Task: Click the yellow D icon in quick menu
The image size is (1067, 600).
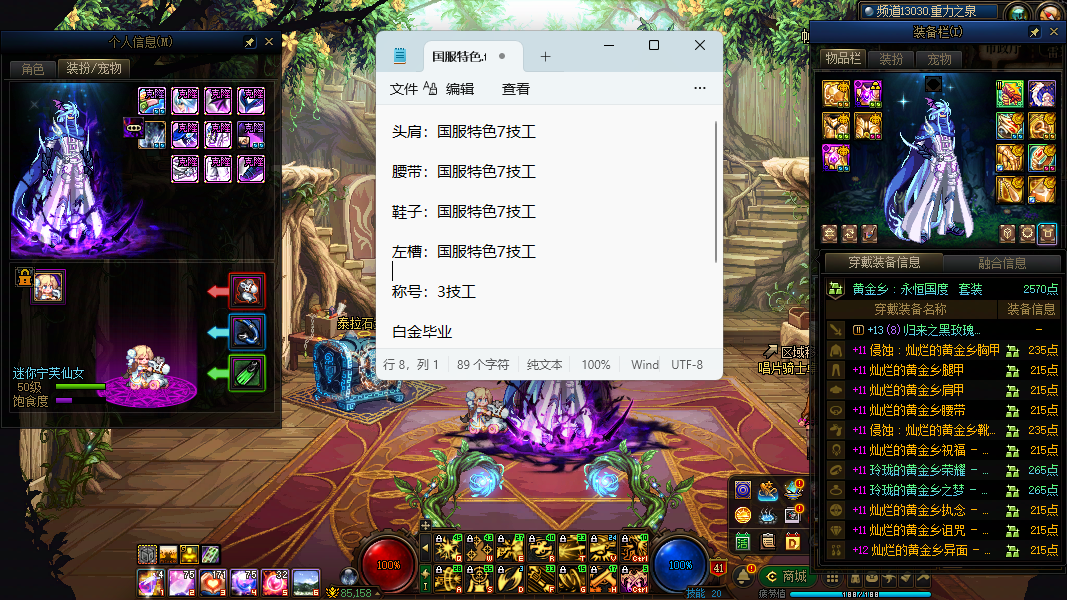Action: click(x=793, y=542)
